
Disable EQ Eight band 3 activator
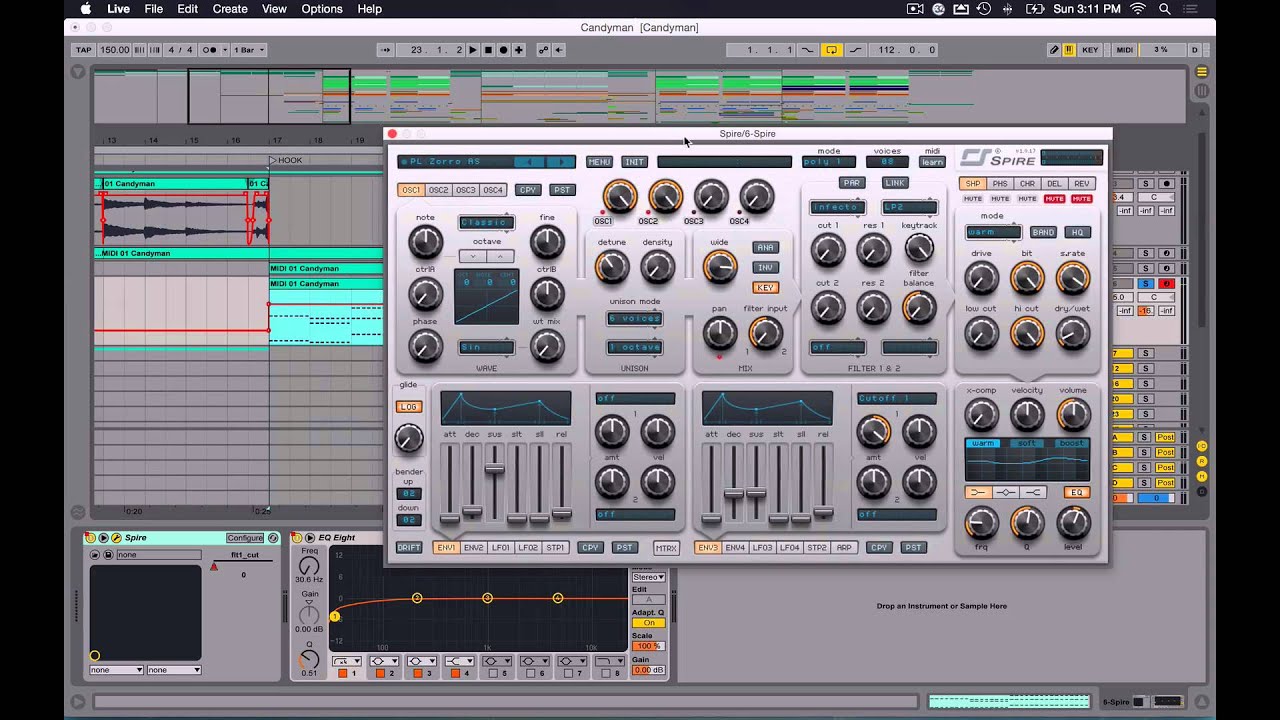[x=417, y=674]
